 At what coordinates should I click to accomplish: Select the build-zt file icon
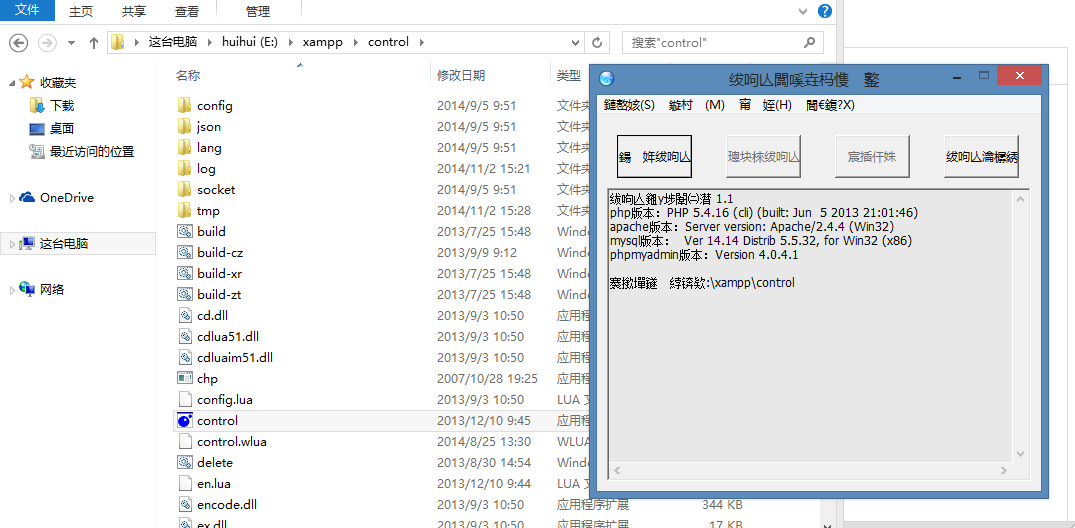tap(184, 295)
